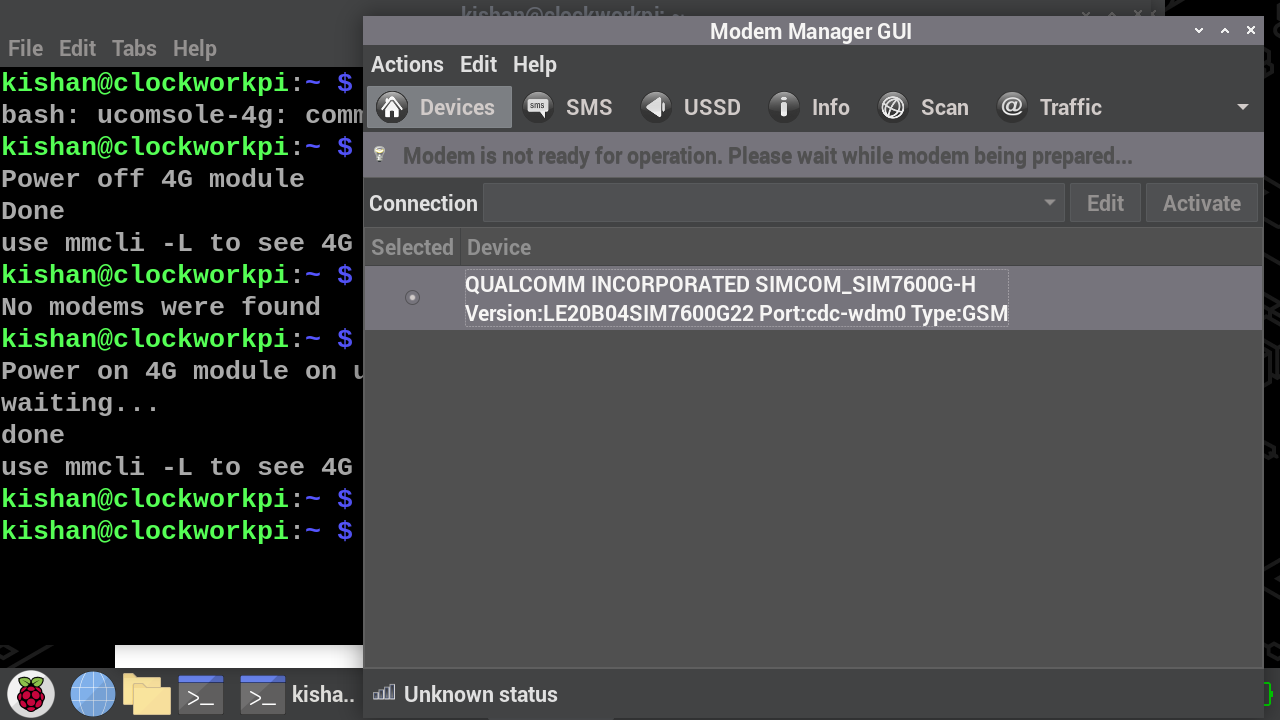
Task: View the Traffic page
Action: click(1050, 107)
